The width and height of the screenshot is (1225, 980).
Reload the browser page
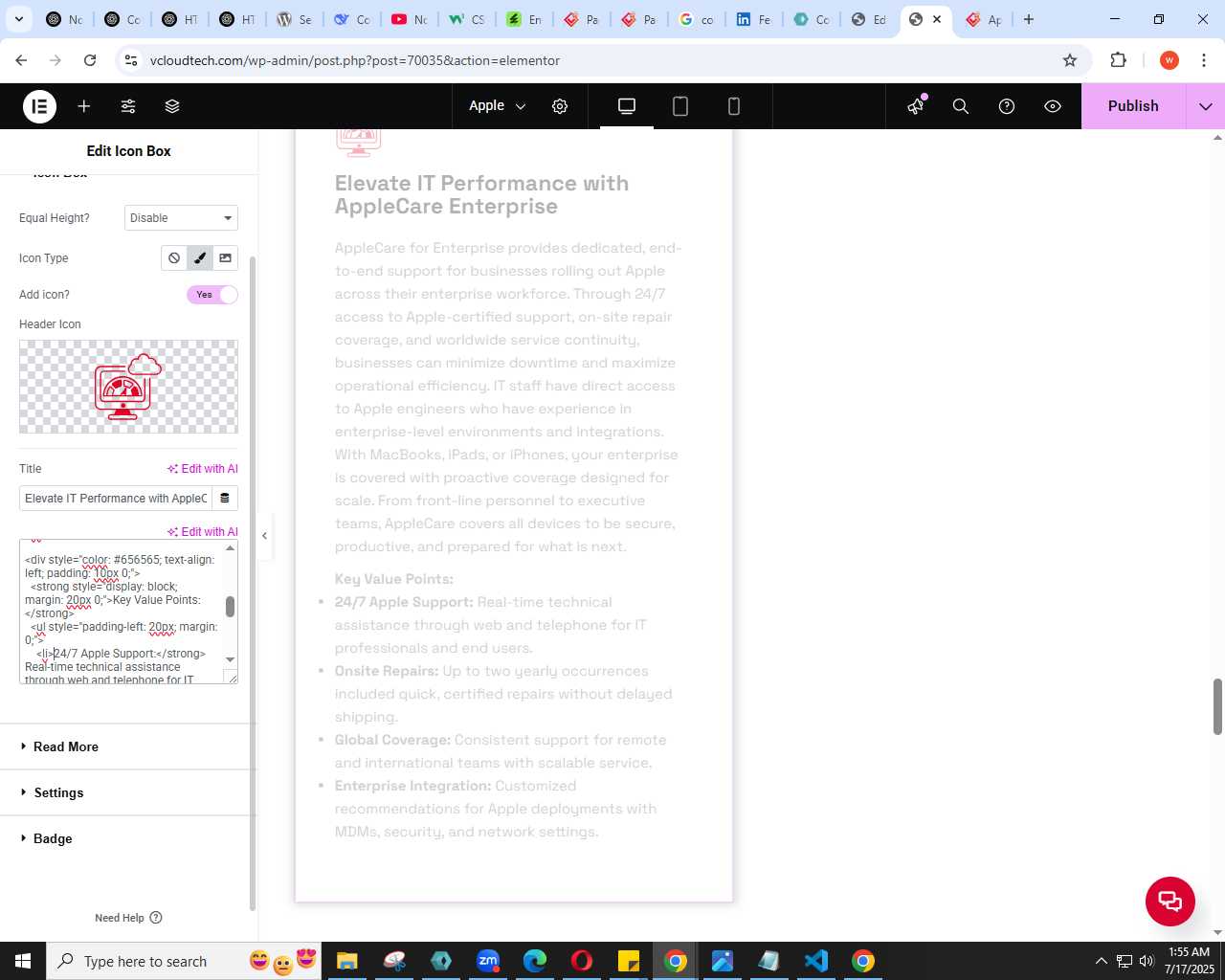click(x=90, y=60)
